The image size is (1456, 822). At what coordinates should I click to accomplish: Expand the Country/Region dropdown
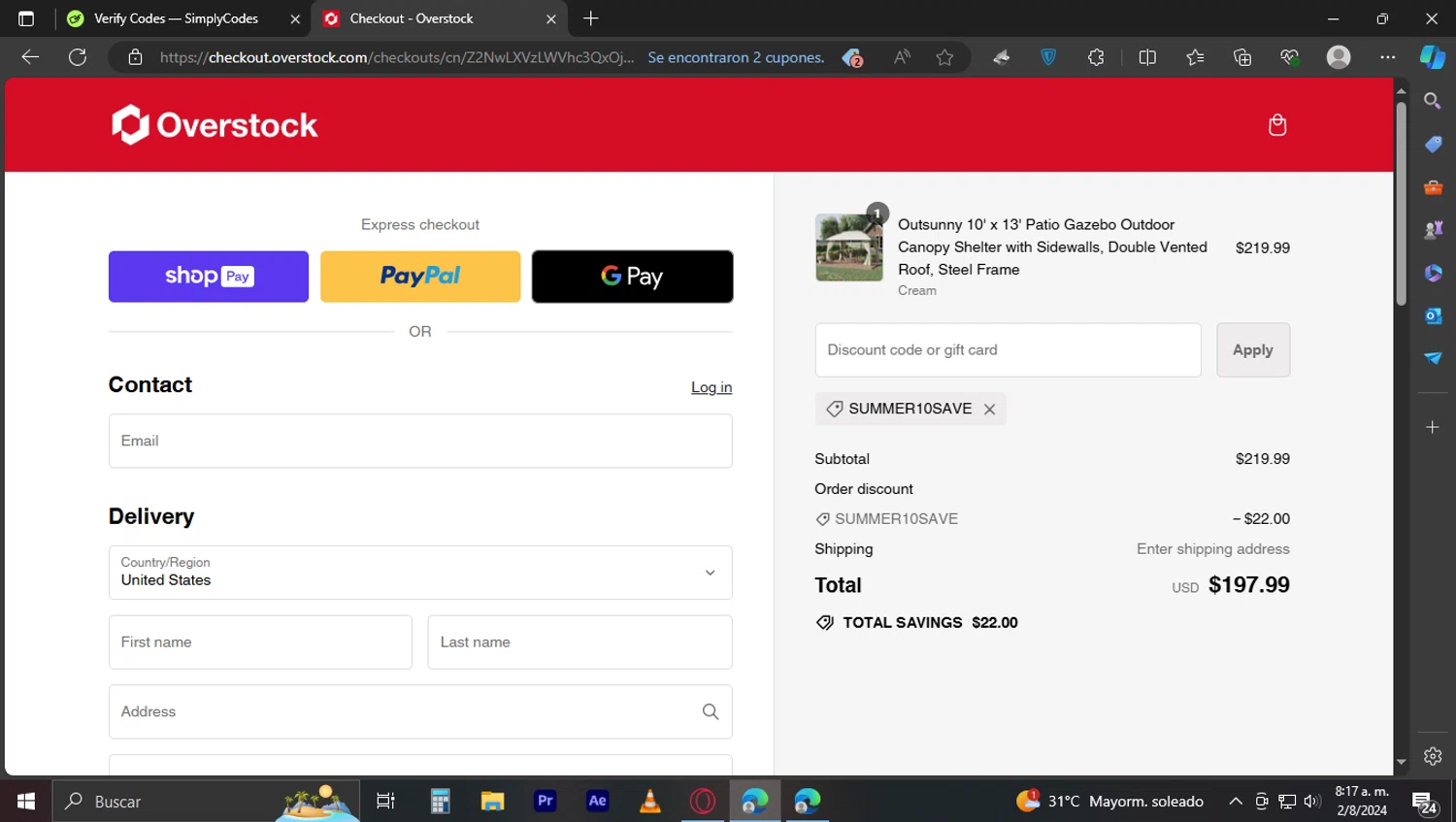coord(420,573)
